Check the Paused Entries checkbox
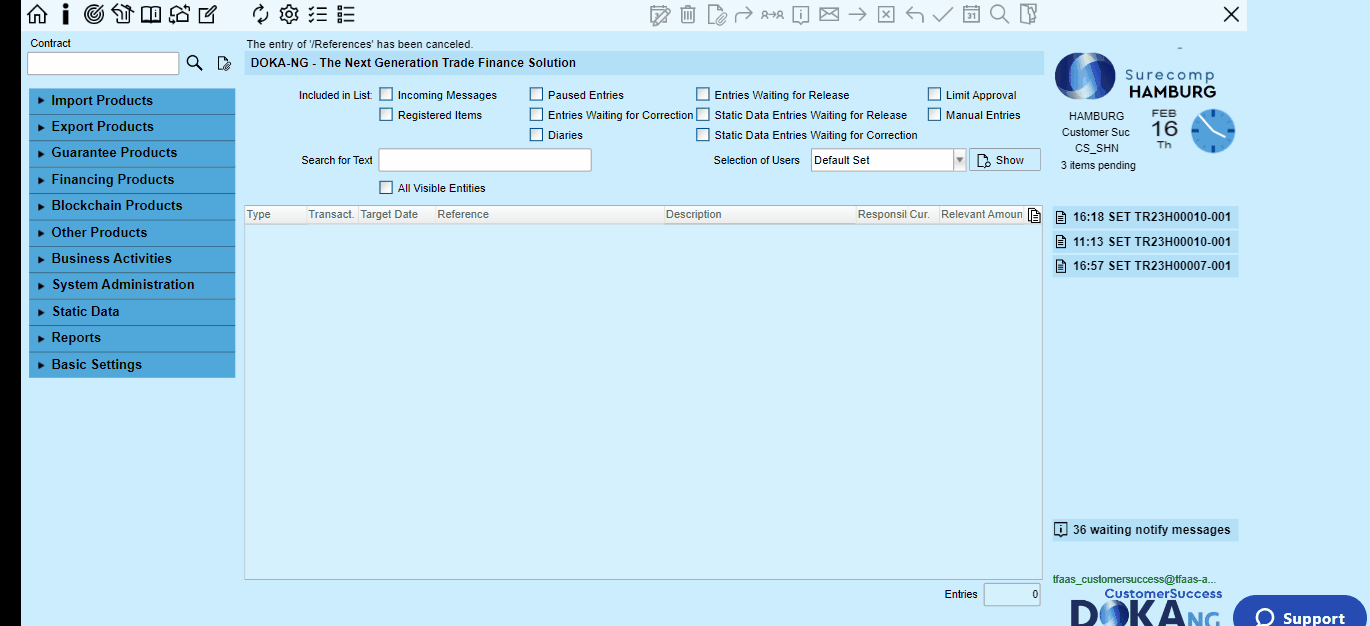 (x=537, y=95)
